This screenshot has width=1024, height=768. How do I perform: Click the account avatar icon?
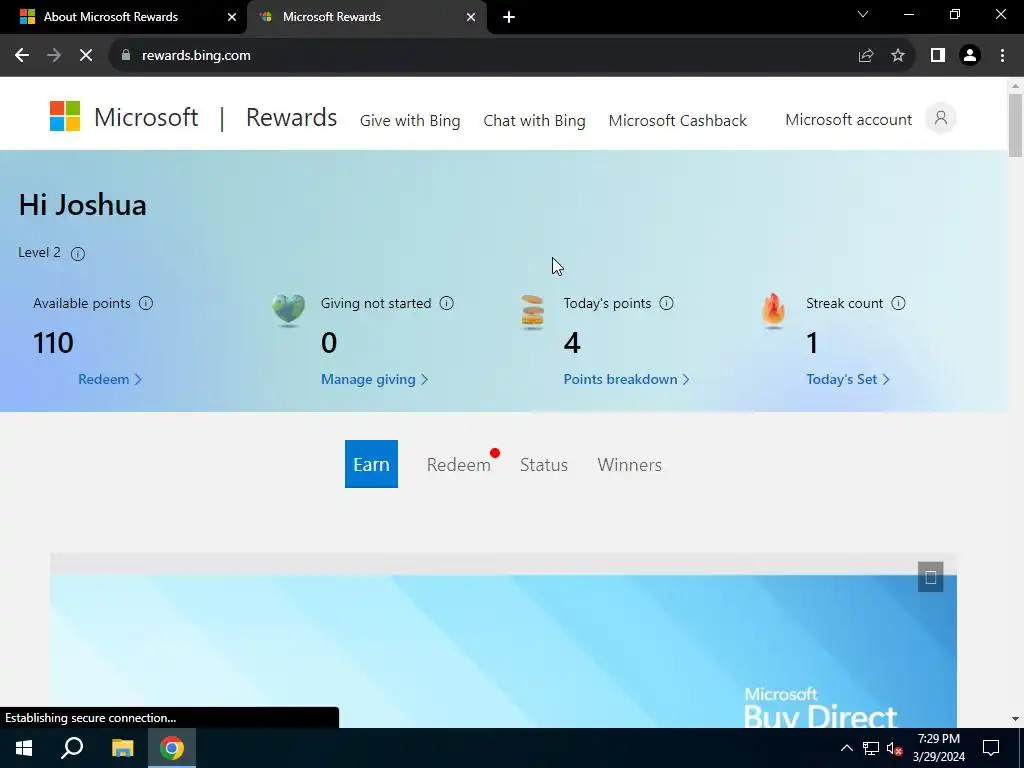[941, 118]
